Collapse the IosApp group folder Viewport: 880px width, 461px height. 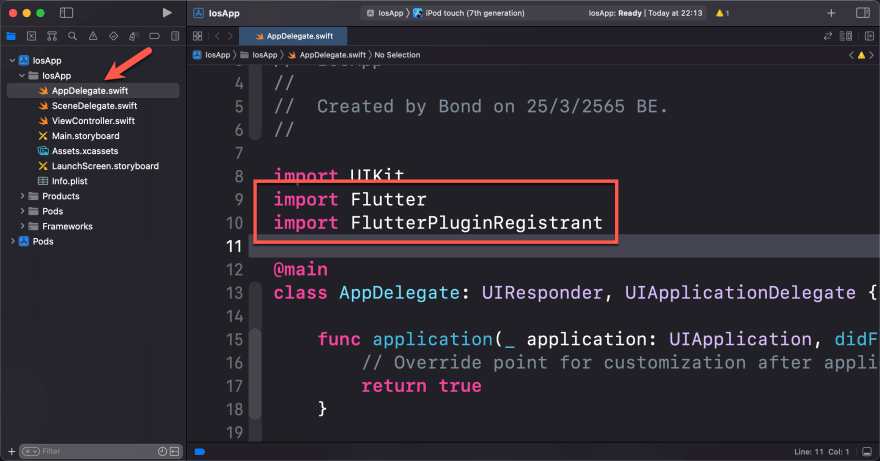22,75
